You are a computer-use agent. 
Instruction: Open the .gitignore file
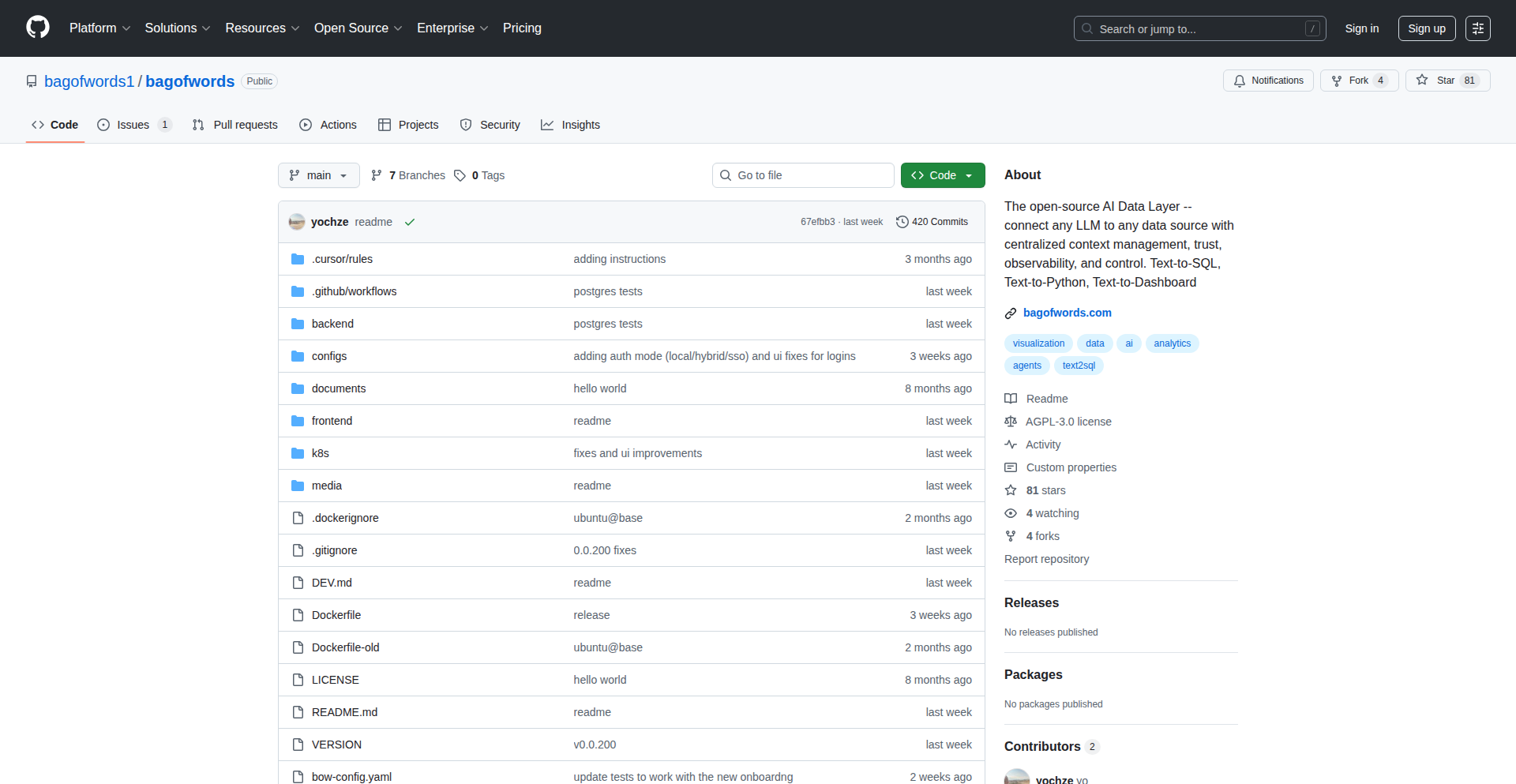coord(334,550)
